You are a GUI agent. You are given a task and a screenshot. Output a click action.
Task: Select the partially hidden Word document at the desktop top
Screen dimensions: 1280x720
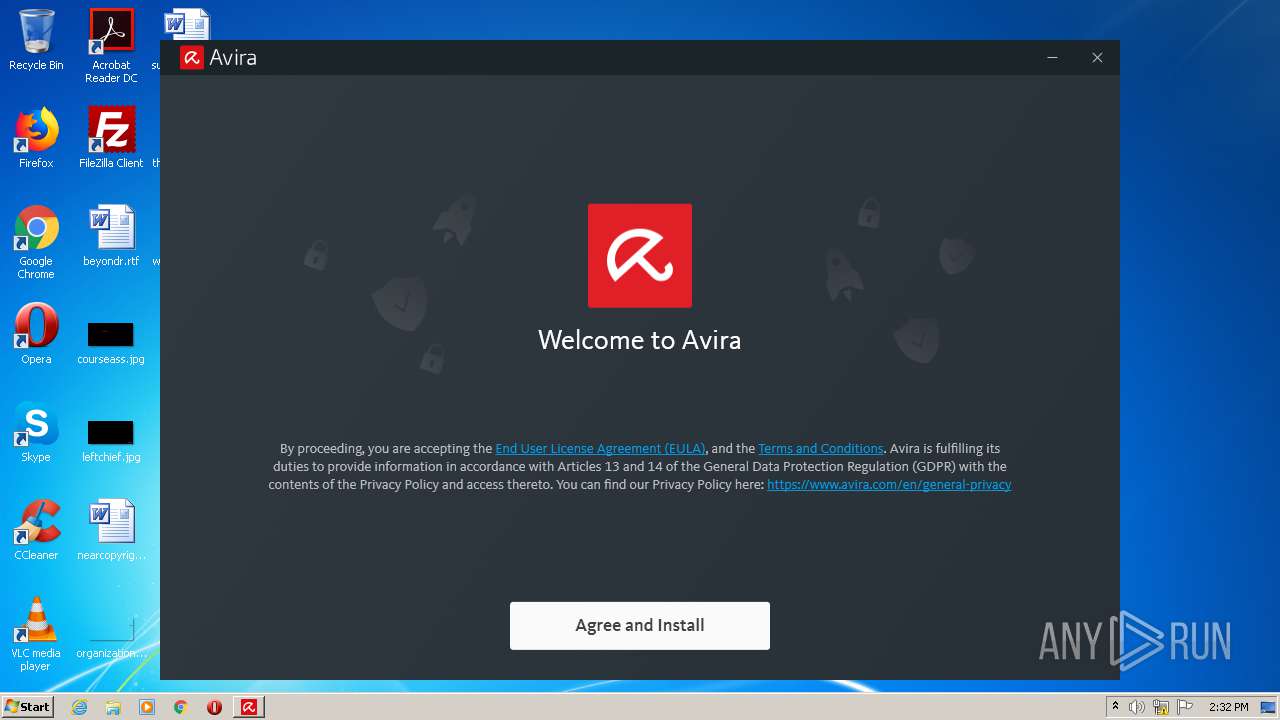(x=186, y=24)
